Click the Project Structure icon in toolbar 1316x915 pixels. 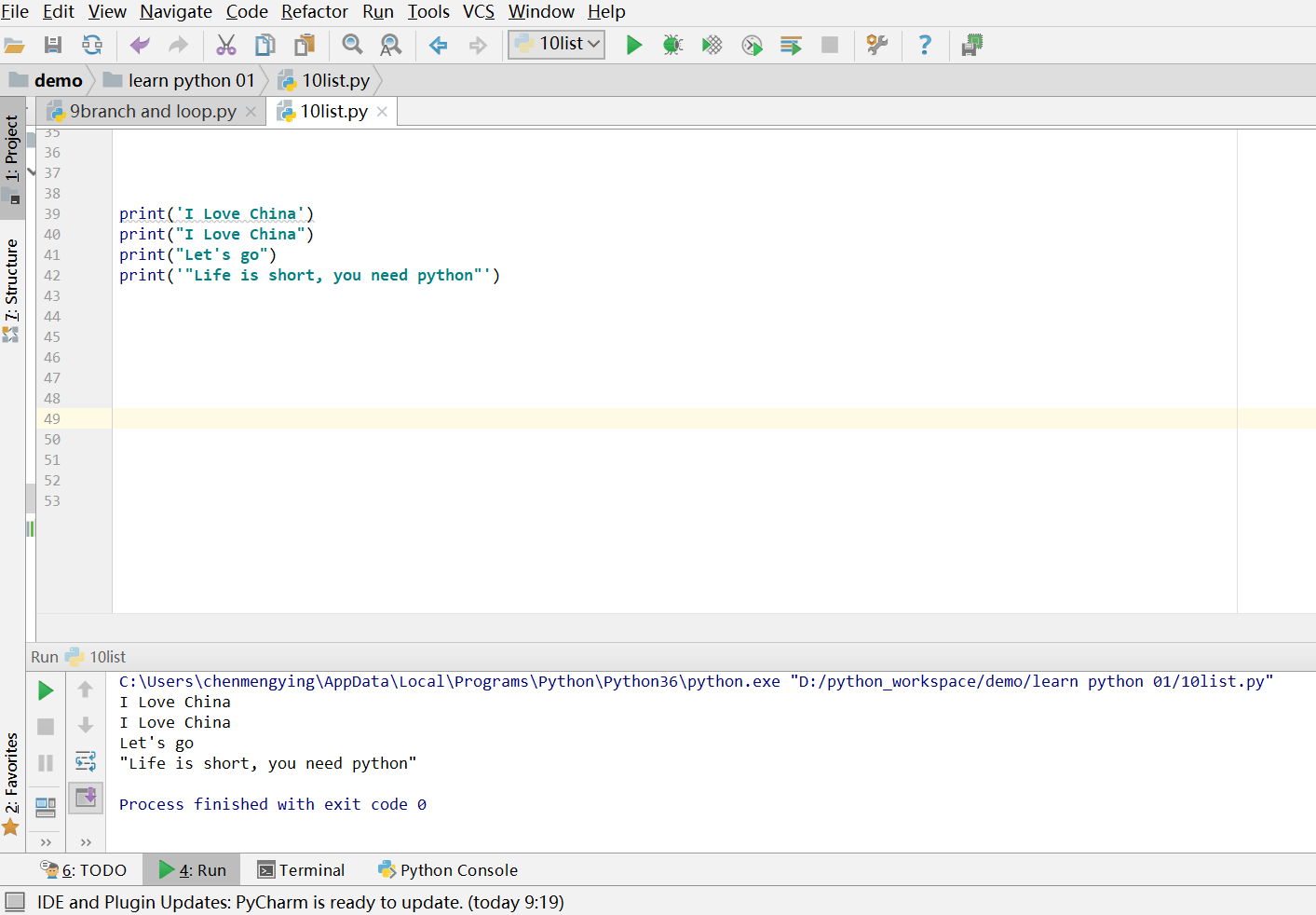coord(972,45)
